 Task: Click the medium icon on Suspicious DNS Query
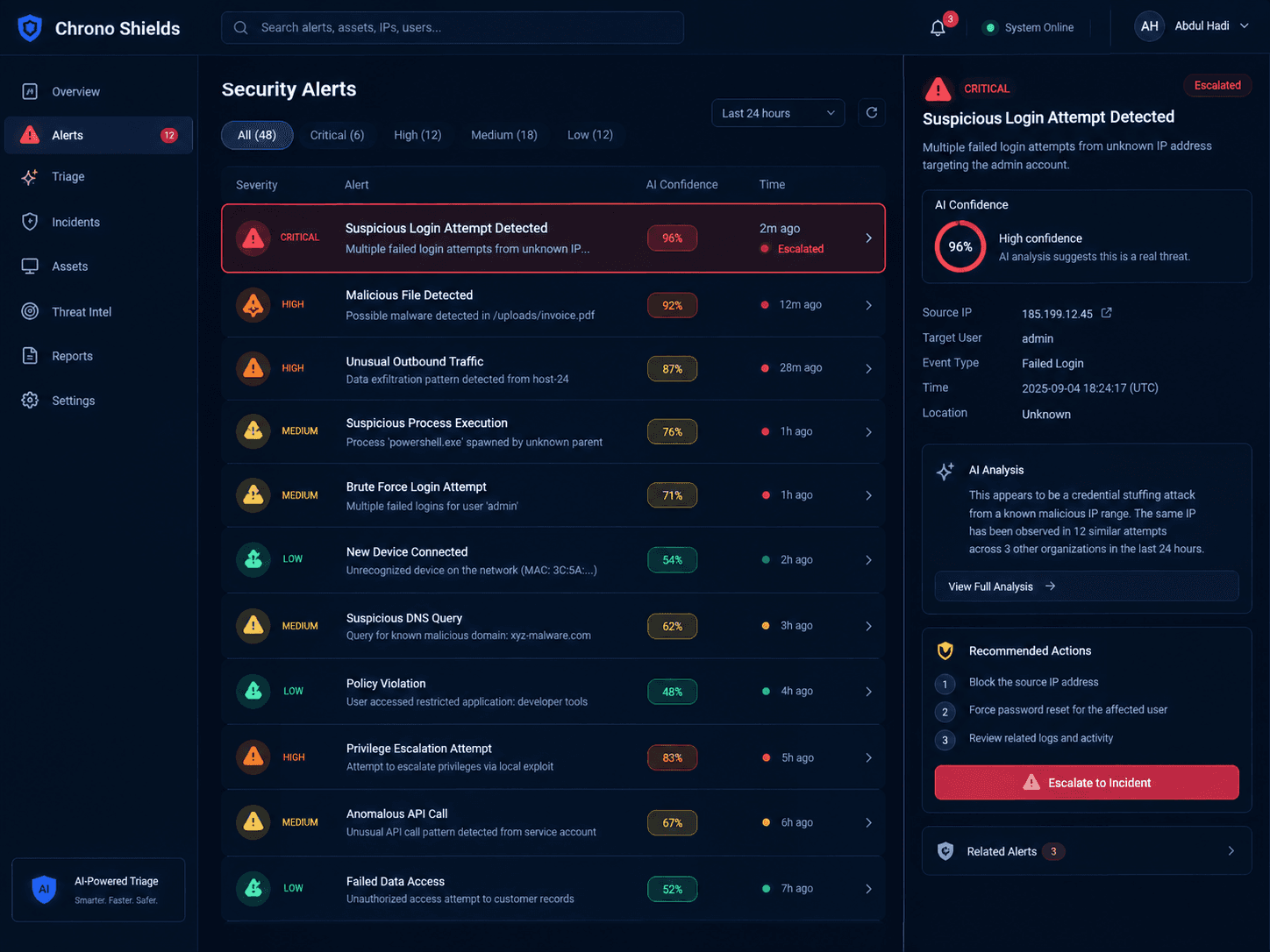click(253, 626)
